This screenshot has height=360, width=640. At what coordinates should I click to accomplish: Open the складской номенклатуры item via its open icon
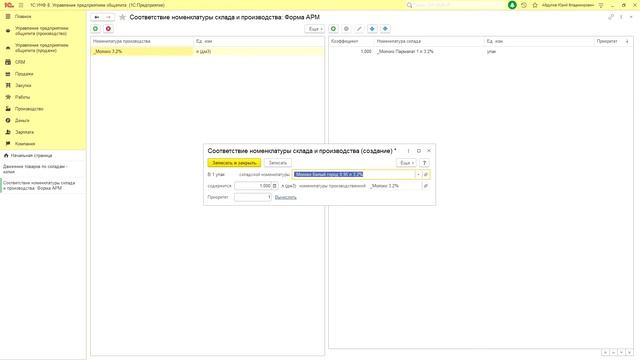point(426,174)
